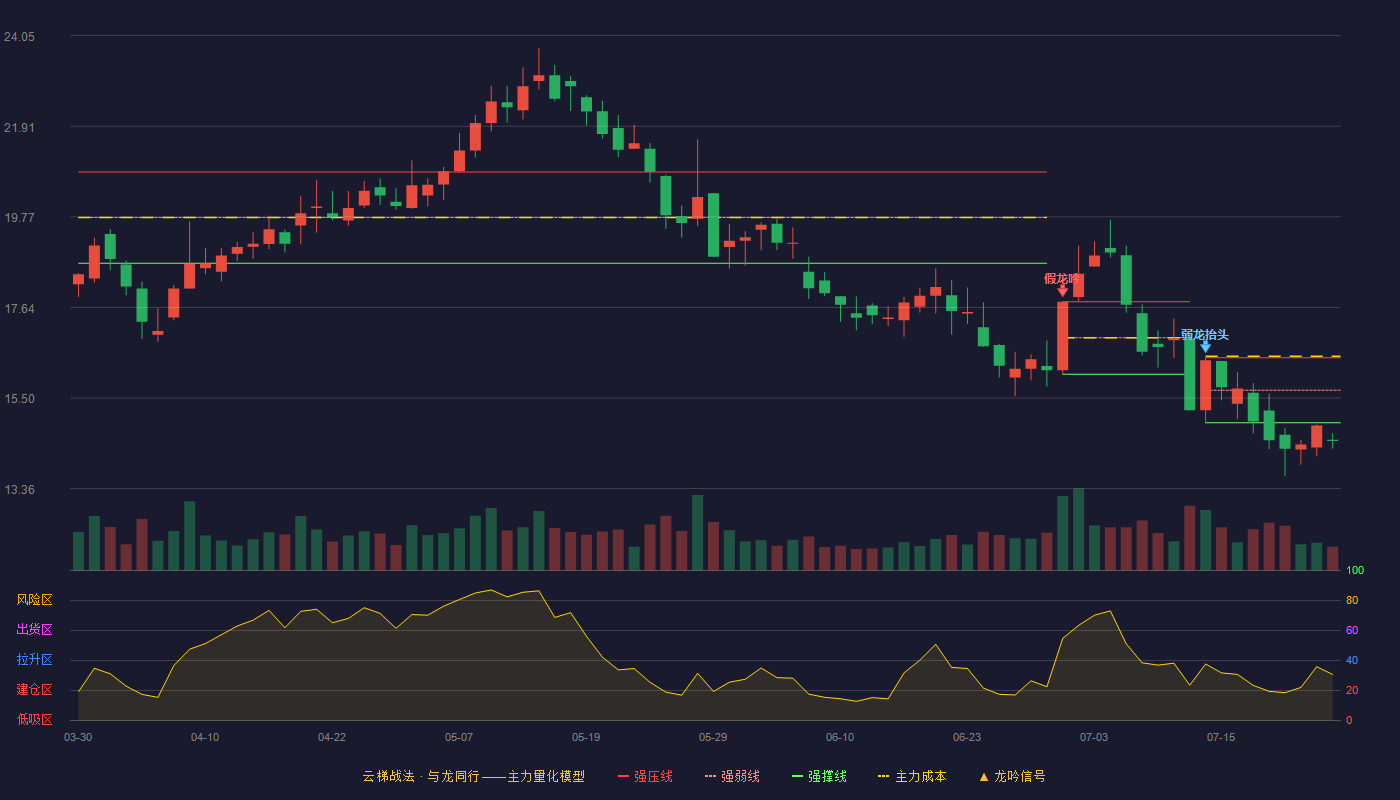Click the 04-22 date label
Image resolution: width=1400 pixels, height=800 pixels.
click(x=332, y=737)
